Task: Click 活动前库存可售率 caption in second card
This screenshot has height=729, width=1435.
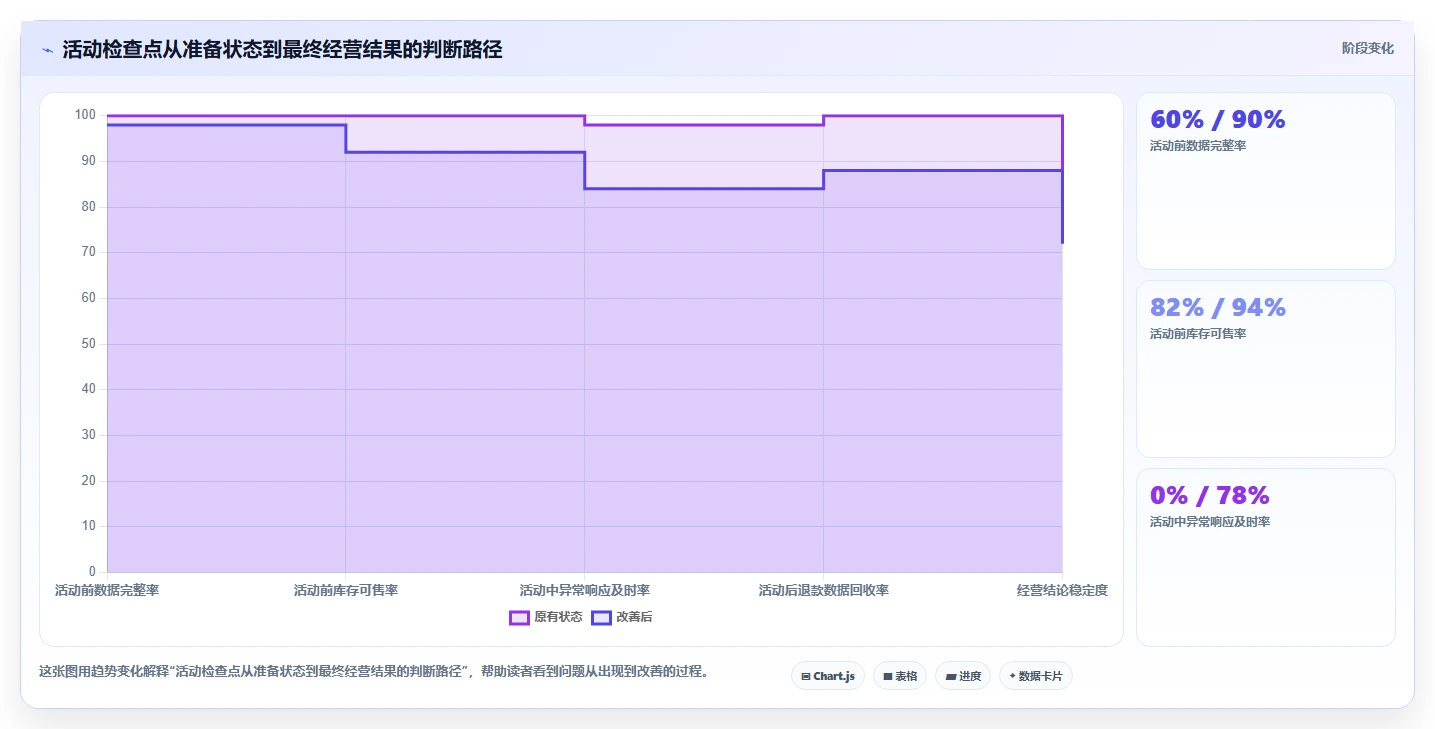Action: 1198,334
